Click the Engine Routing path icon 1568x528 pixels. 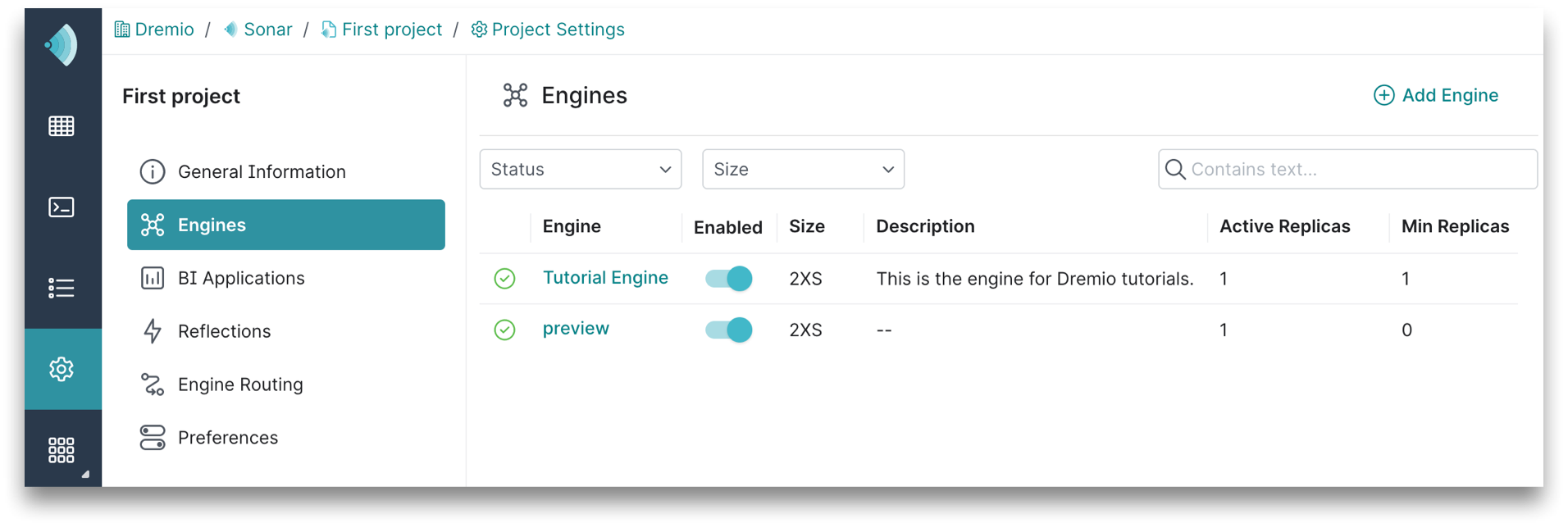click(x=153, y=385)
